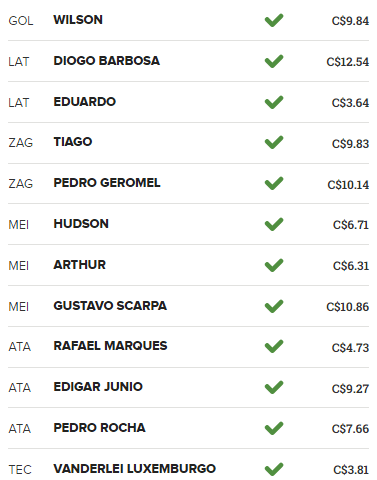Select Hudson's green status checkmark
This screenshot has width=377, height=480.
click(274, 224)
